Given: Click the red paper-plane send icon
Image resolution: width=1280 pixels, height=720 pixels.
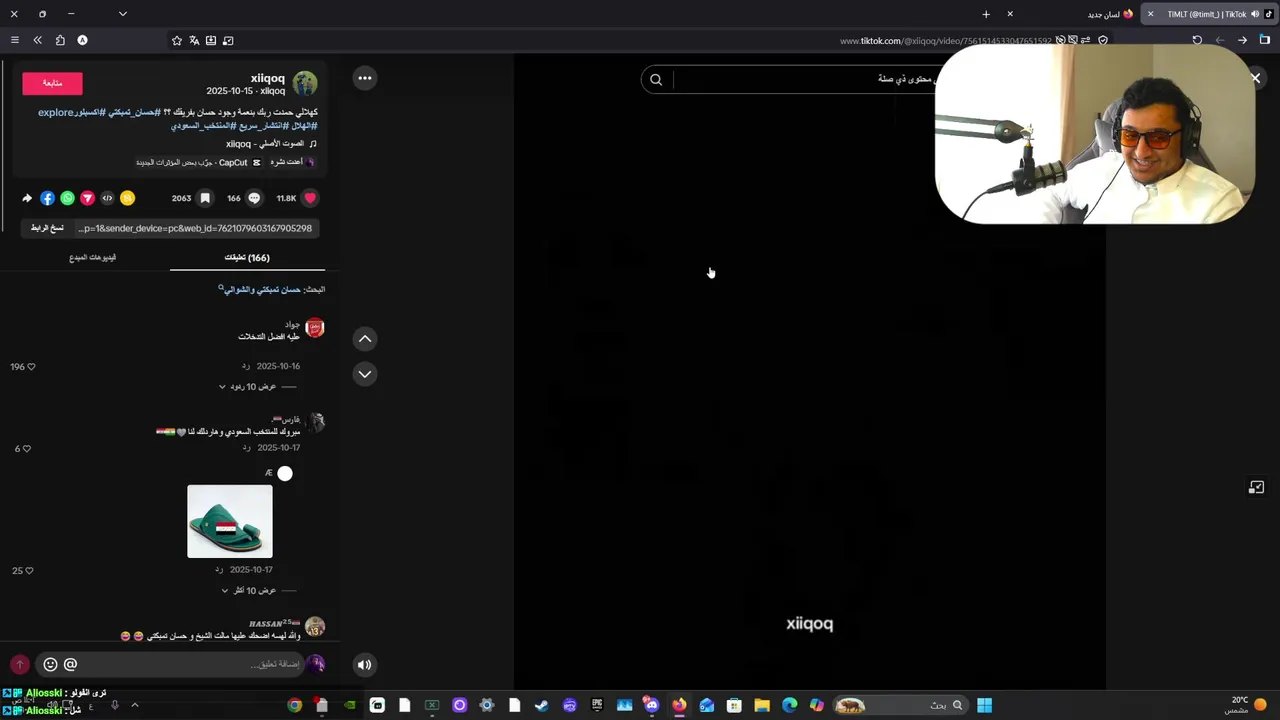Looking at the screenshot, I should tap(87, 198).
